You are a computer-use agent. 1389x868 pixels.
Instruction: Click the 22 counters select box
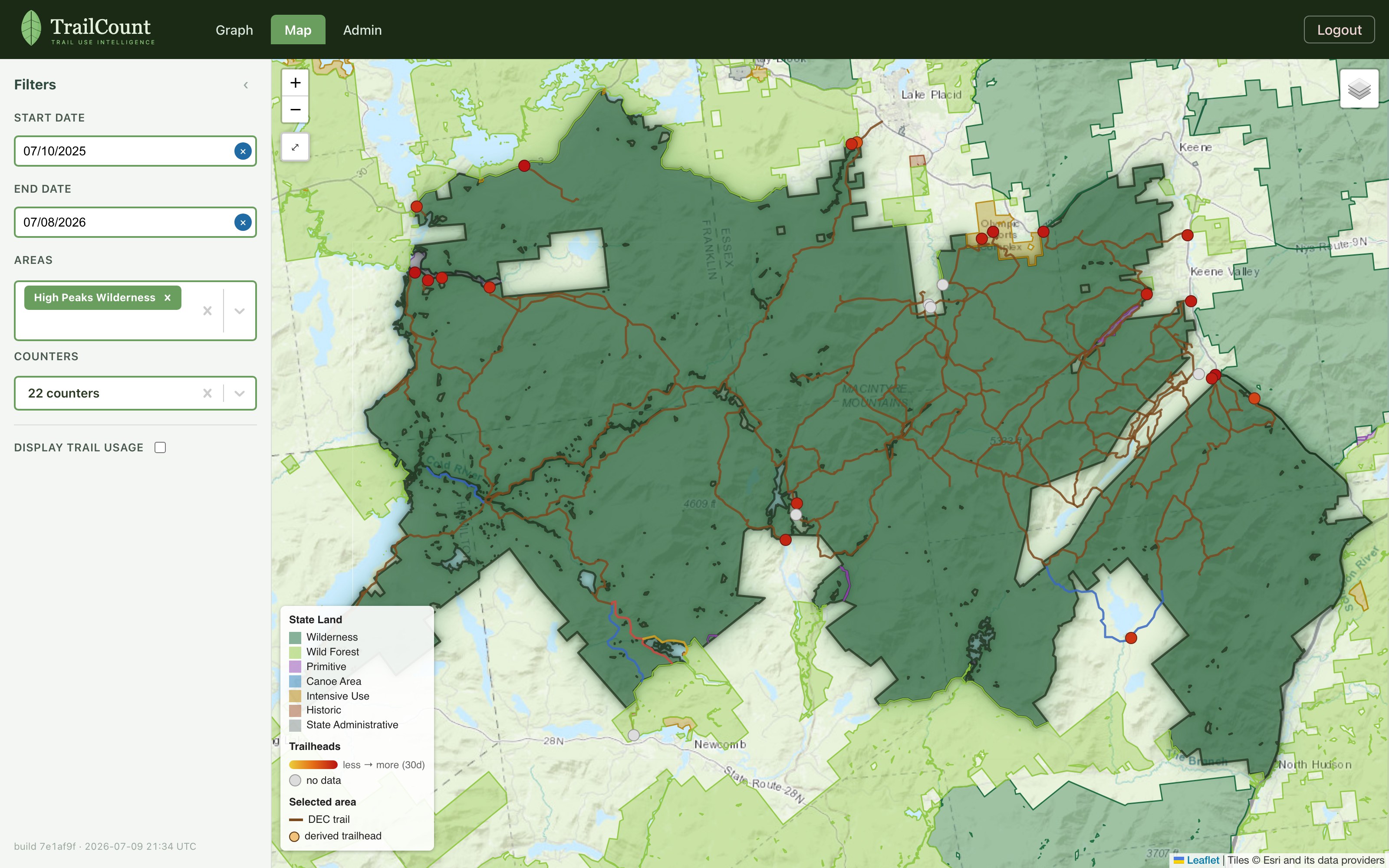pyautogui.click(x=135, y=393)
